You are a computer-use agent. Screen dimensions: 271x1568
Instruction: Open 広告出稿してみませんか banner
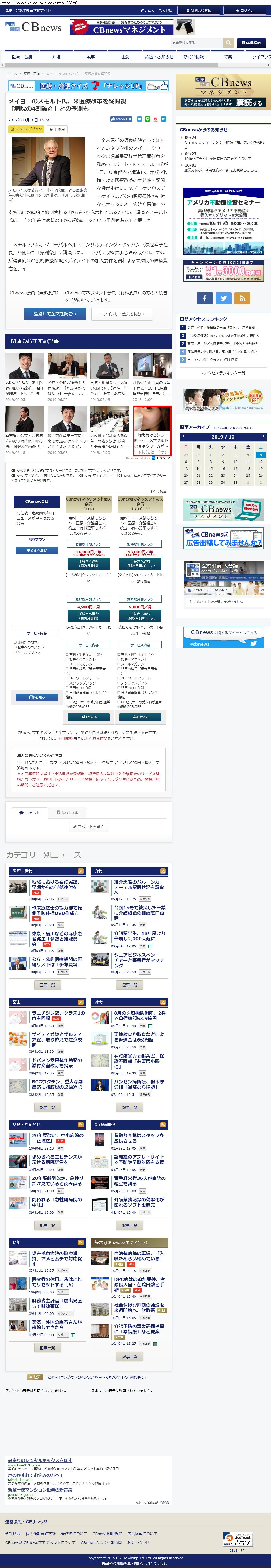click(x=224, y=538)
